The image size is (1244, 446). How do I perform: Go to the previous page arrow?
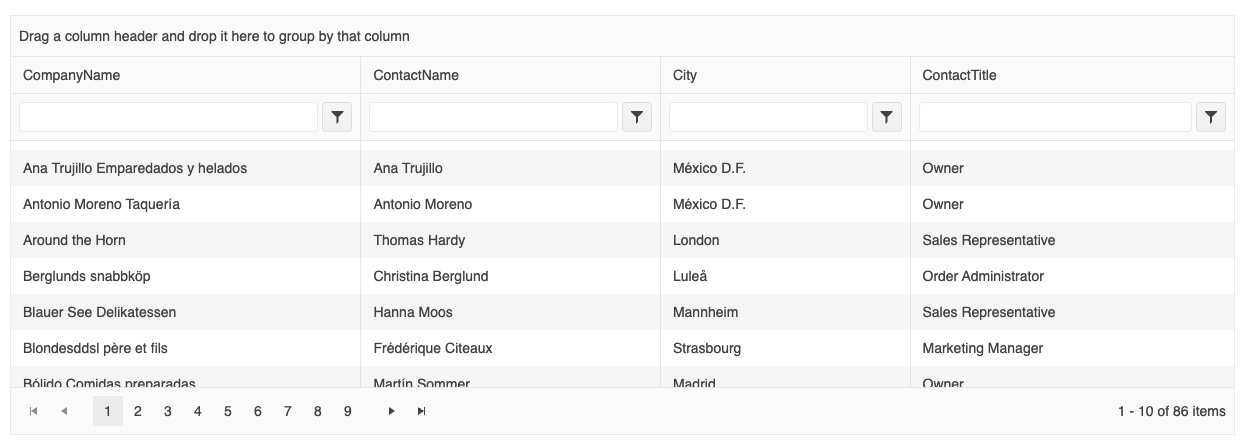point(64,411)
